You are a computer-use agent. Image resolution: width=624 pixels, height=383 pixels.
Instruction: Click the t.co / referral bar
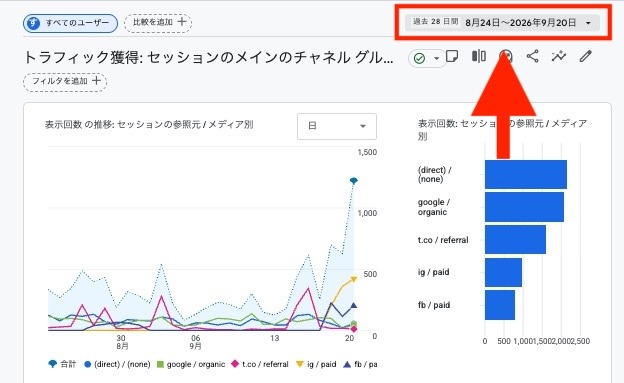515,240
